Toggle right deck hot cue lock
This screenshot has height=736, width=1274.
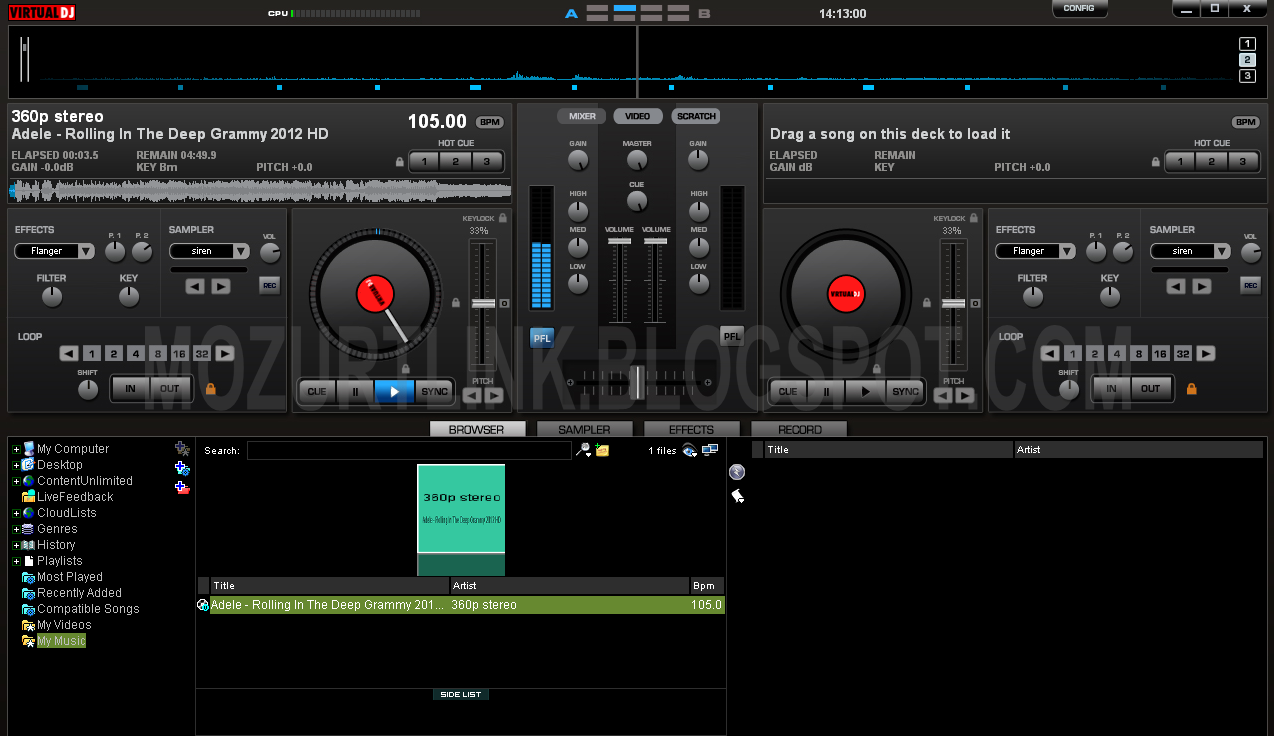click(1156, 161)
